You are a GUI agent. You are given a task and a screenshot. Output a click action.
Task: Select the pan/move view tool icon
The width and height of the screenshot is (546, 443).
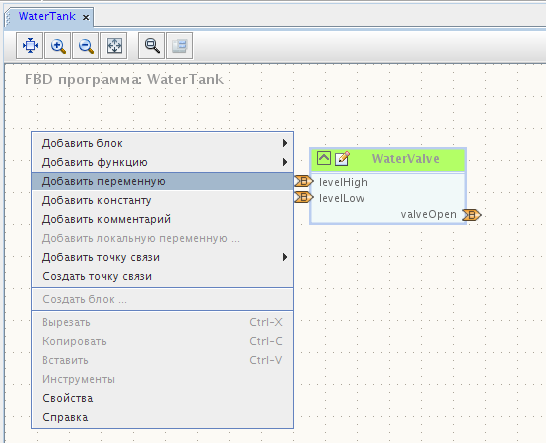tap(30, 46)
